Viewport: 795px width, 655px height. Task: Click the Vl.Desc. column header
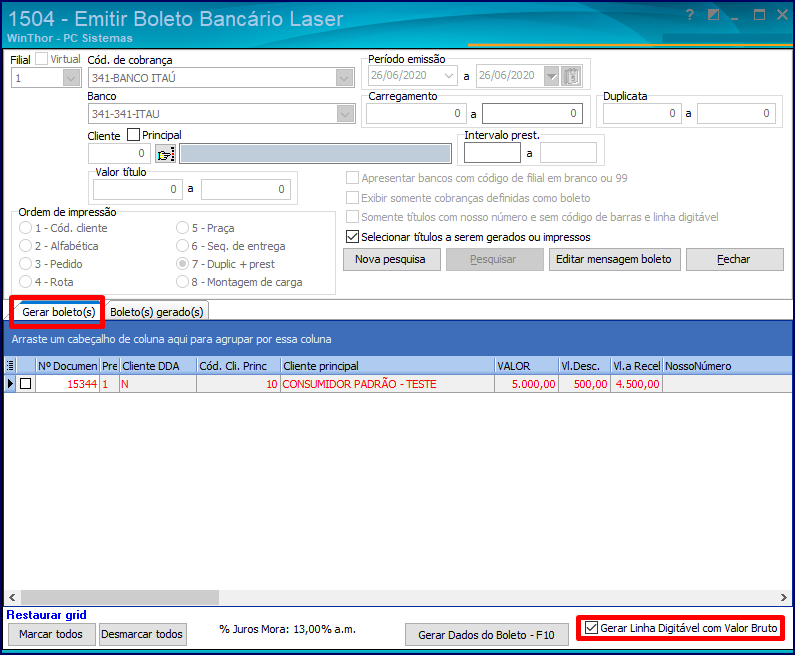pos(585,366)
